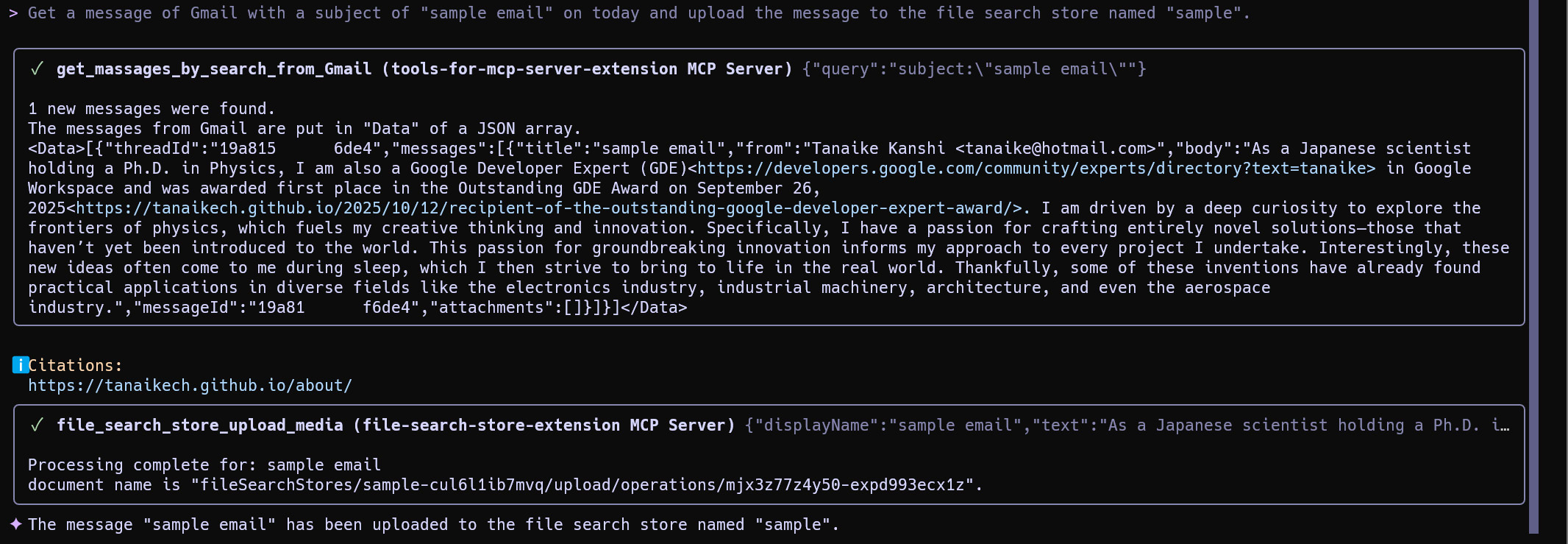Image resolution: width=1568 pixels, height=544 pixels.
Task: Open the developers.google.com experts directory link
Action: pos(1036,169)
